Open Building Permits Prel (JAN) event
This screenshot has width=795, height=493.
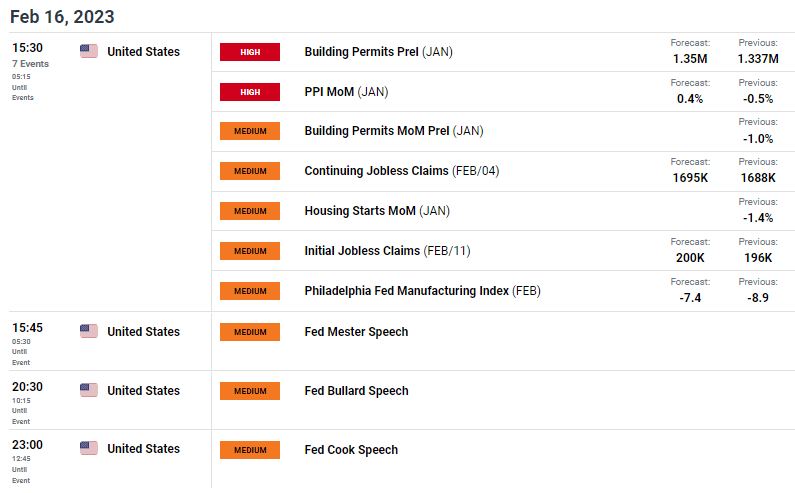pos(378,52)
